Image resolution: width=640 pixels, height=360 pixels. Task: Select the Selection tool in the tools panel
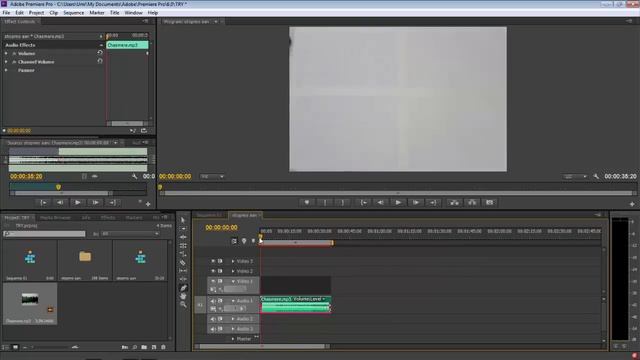click(x=183, y=220)
